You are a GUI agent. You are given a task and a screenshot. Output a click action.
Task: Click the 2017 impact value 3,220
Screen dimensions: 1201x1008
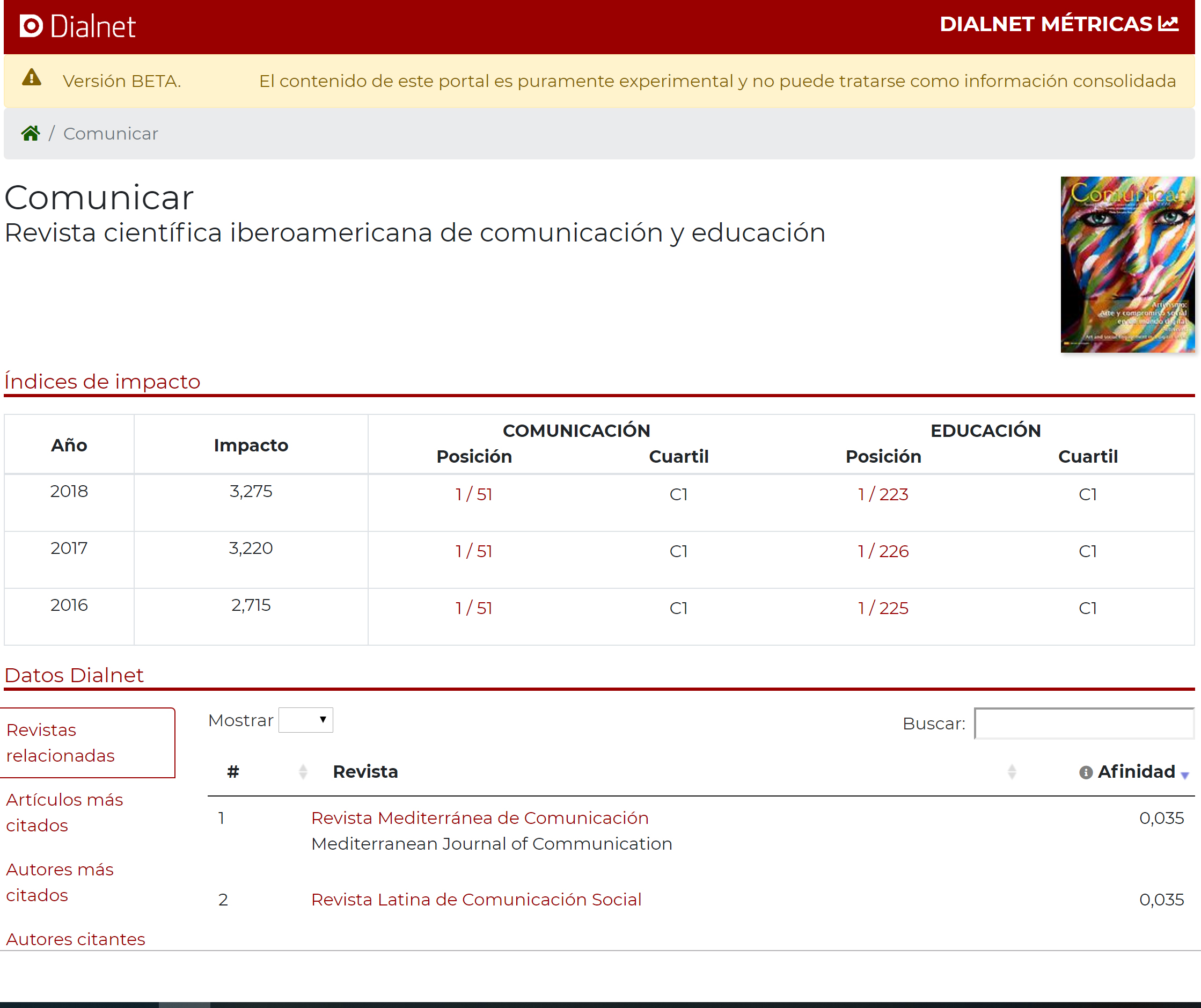click(251, 548)
